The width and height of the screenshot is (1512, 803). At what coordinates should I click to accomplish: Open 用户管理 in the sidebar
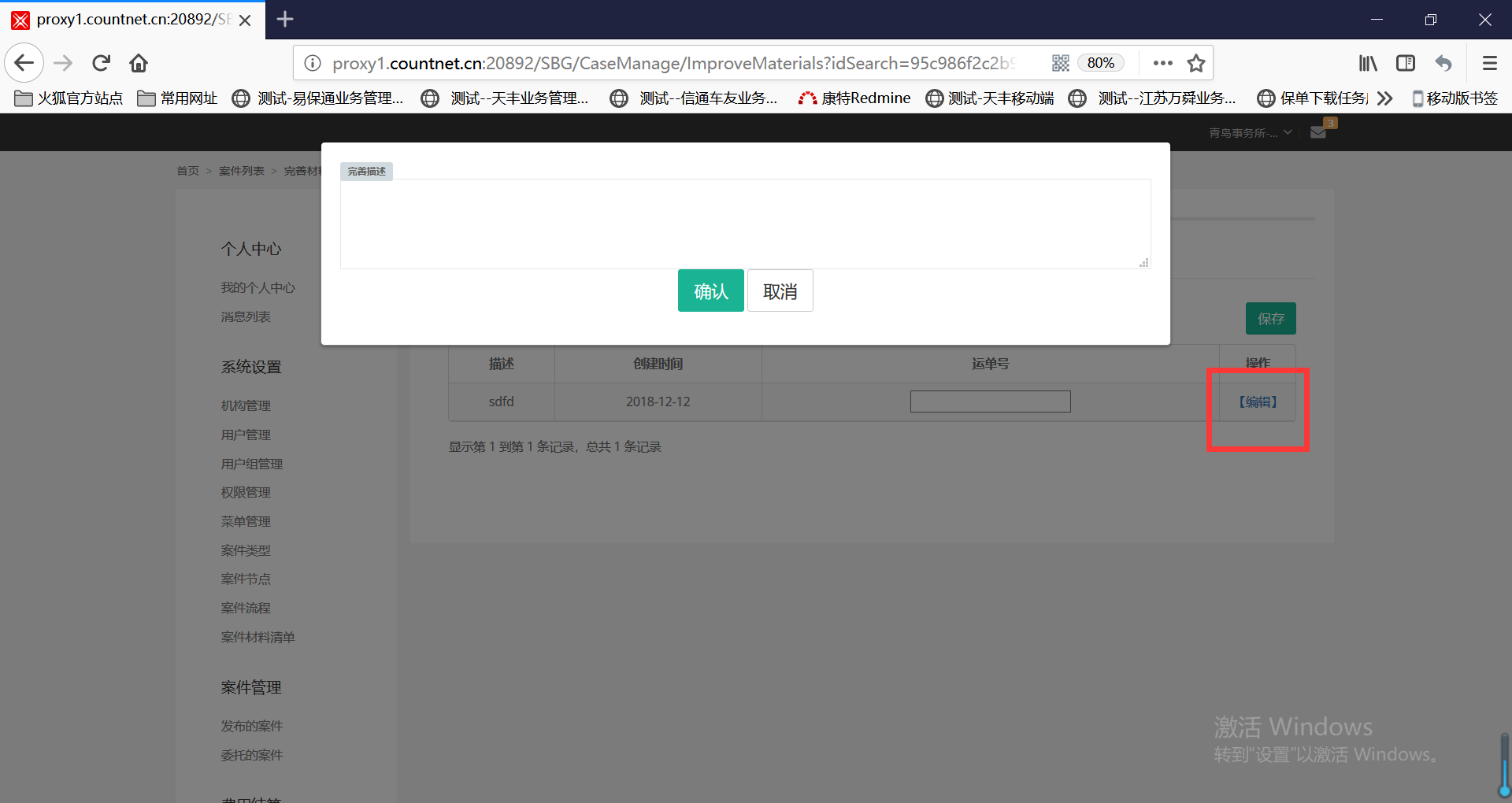(246, 435)
